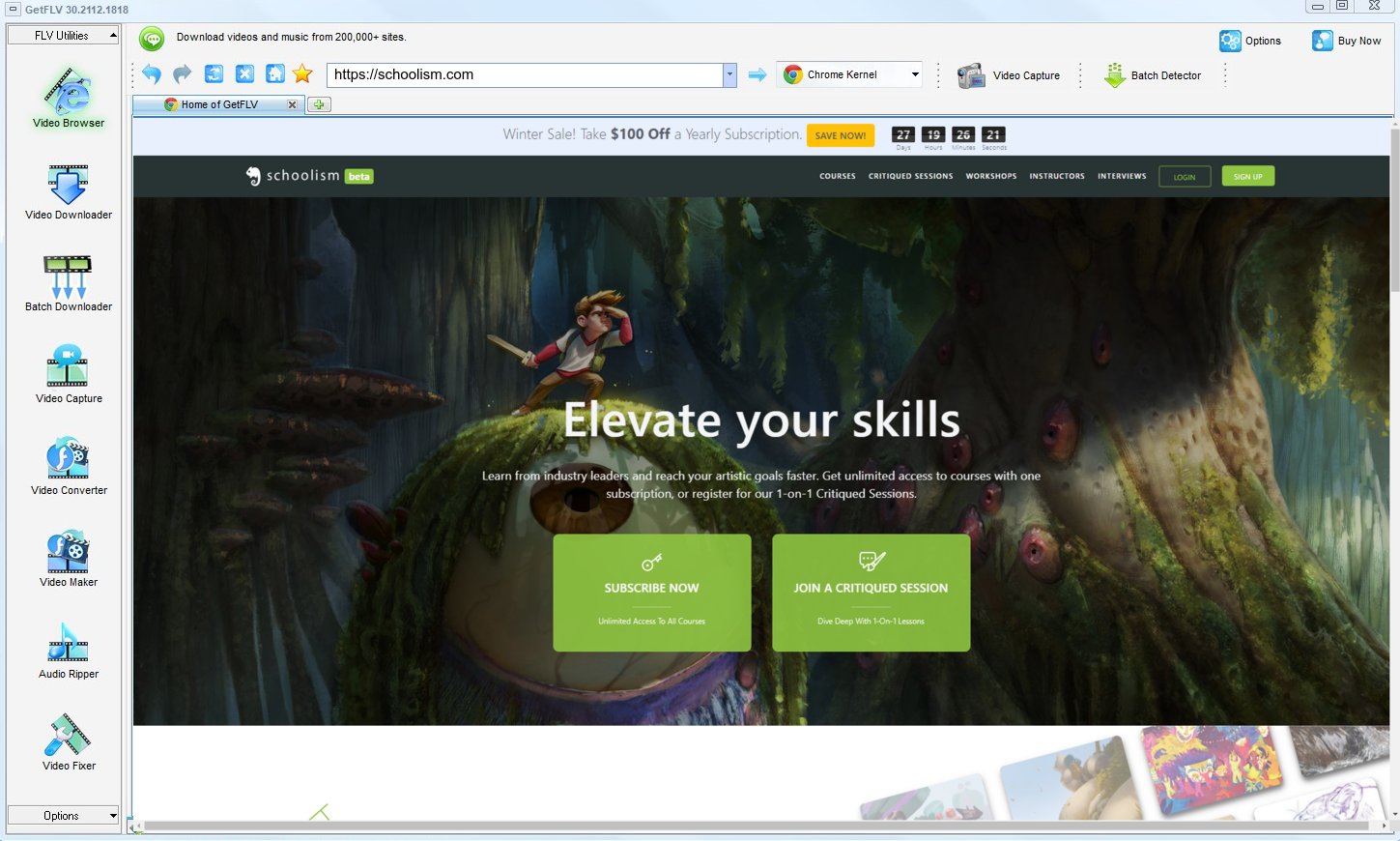Open the INSTRUCTORS menu item
Image resolution: width=1400 pixels, height=841 pixels.
tap(1057, 176)
